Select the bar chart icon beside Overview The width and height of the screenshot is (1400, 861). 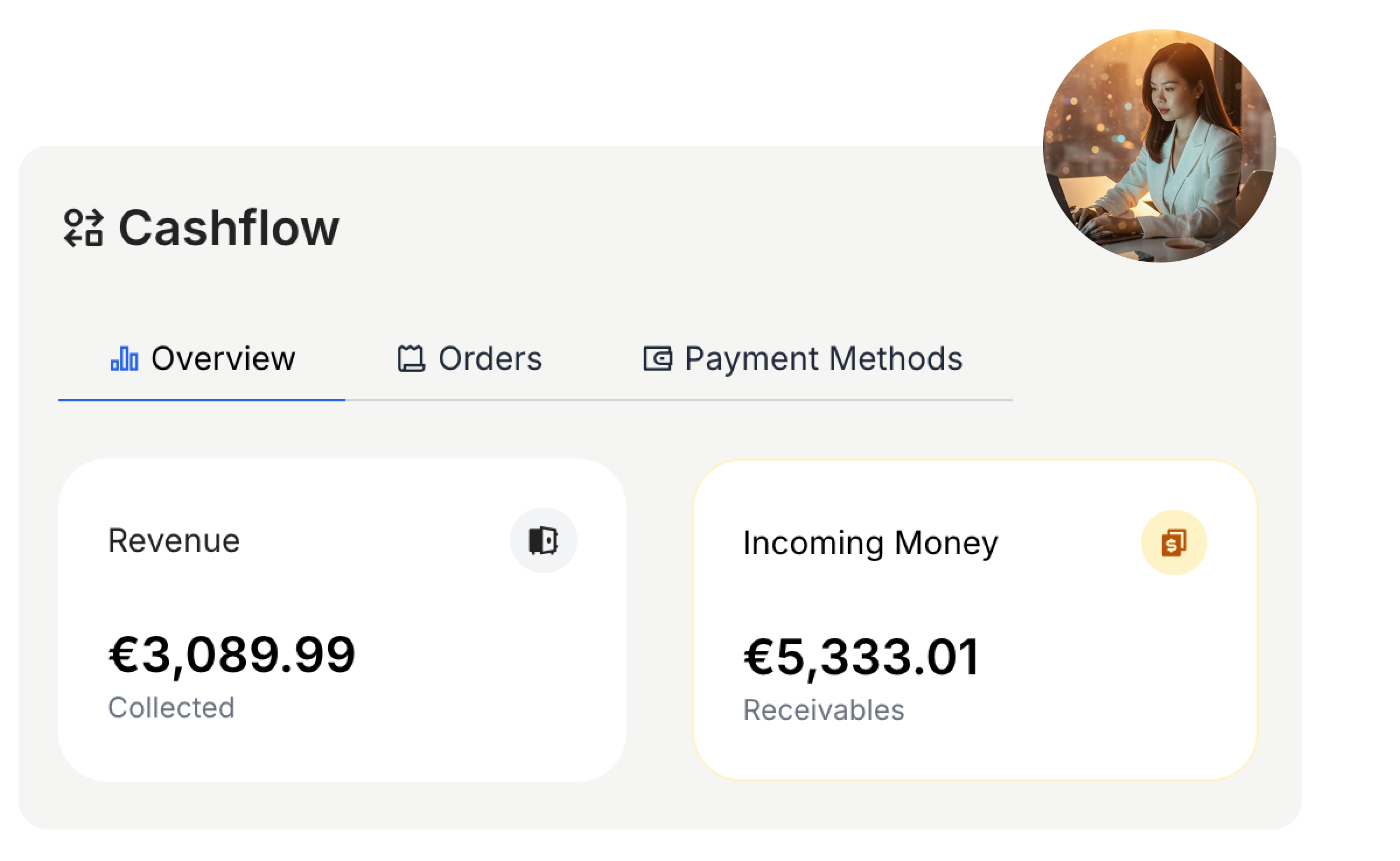pos(124,359)
